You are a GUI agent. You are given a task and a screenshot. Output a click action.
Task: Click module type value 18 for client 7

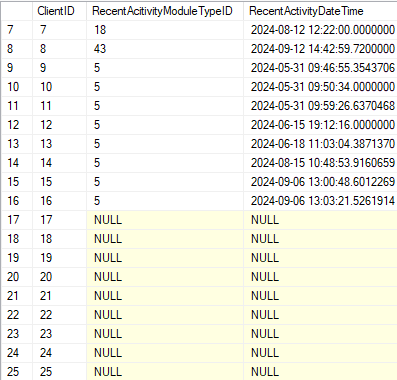165,30
